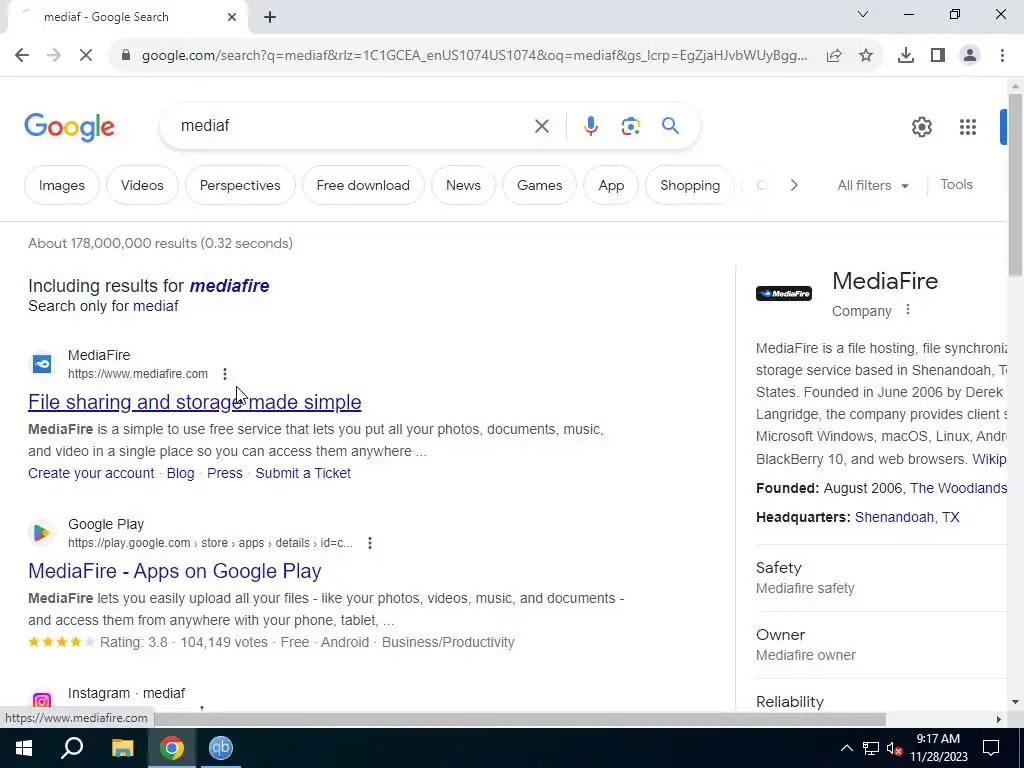Viewport: 1024px width, 768px height.
Task: Follow the mediafire suggested spelling link
Action: pos(229,286)
